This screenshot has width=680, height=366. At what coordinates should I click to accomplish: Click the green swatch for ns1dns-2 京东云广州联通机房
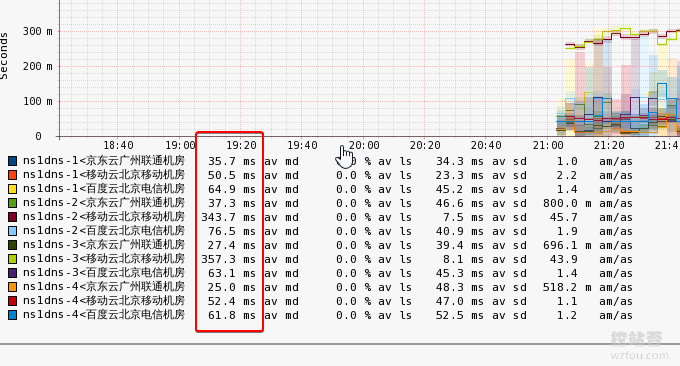click(13, 203)
